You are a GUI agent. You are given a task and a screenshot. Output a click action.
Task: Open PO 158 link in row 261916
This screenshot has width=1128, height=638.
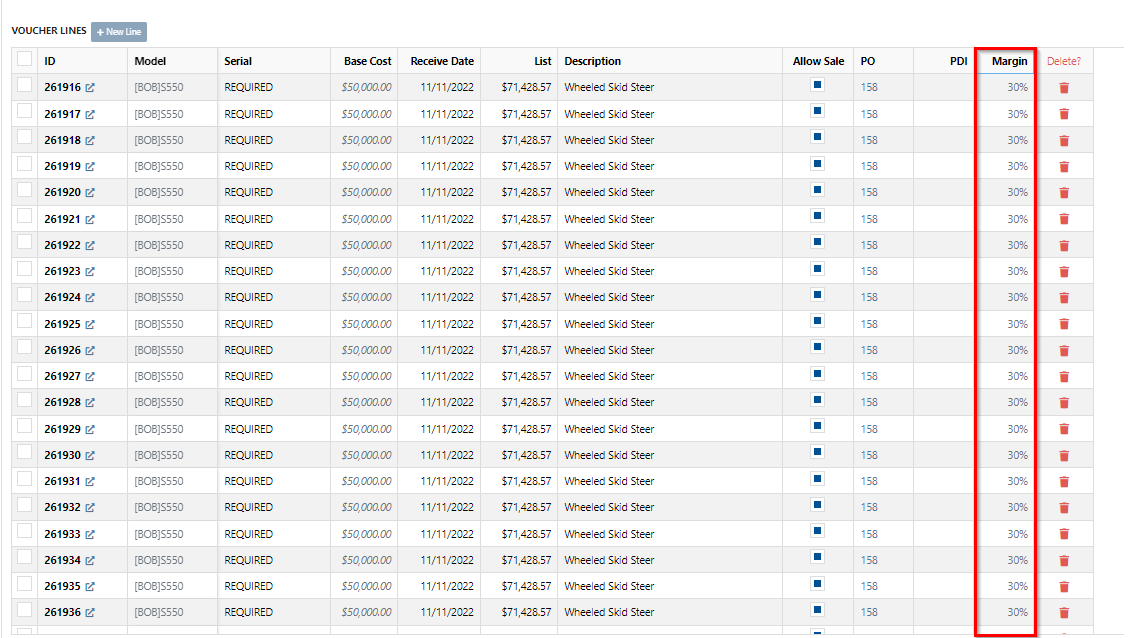coord(869,87)
